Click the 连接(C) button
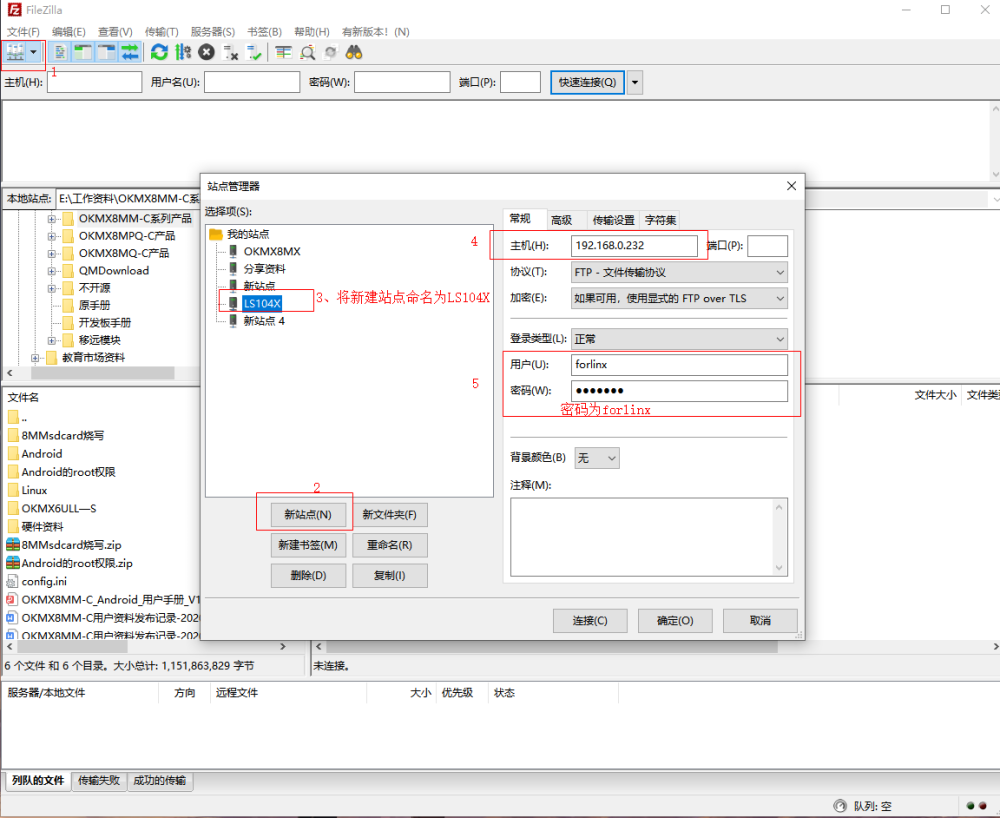The width and height of the screenshot is (1000, 818). coord(590,620)
